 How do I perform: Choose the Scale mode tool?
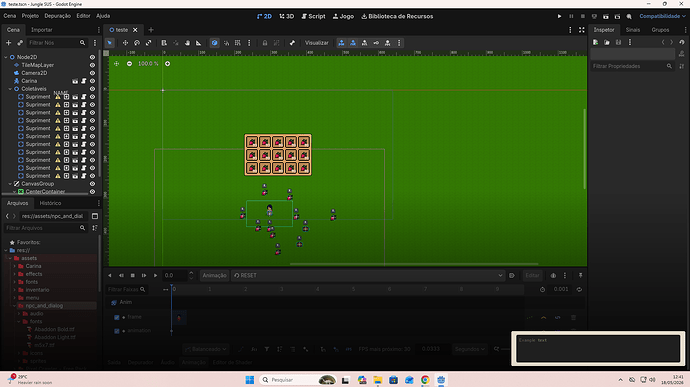point(148,43)
